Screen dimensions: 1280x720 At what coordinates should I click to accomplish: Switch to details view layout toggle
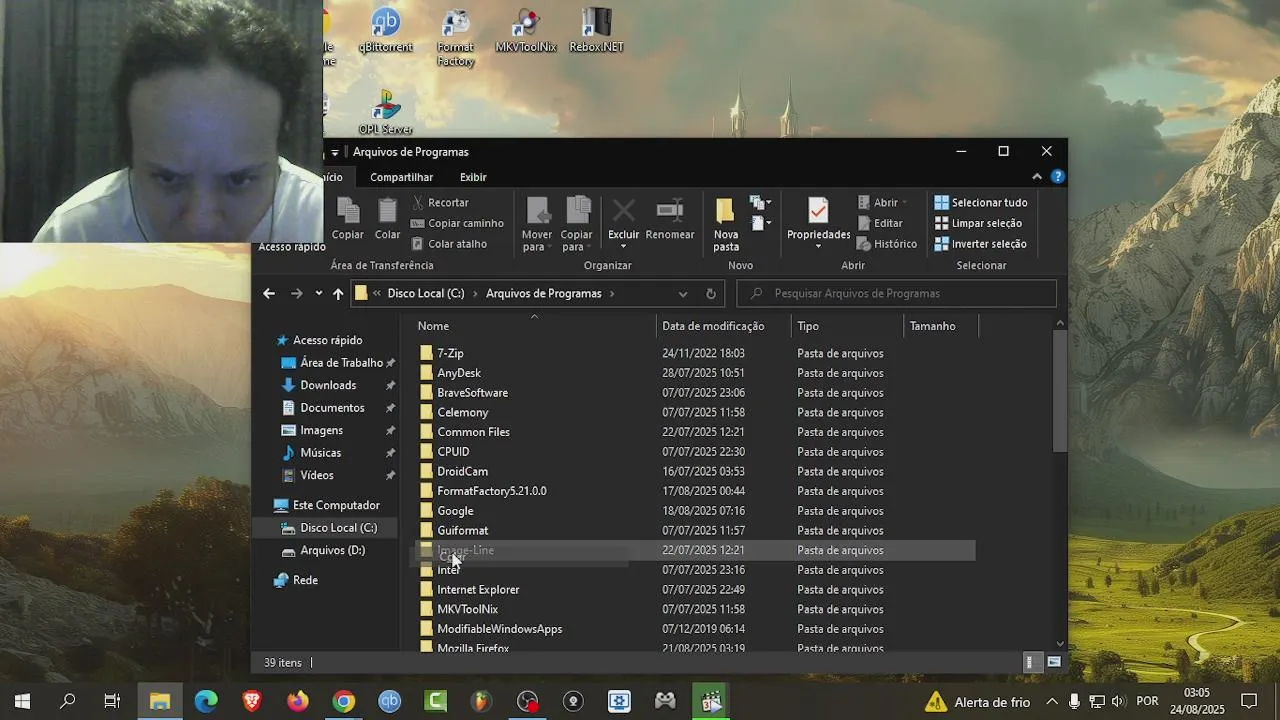pos(1031,662)
